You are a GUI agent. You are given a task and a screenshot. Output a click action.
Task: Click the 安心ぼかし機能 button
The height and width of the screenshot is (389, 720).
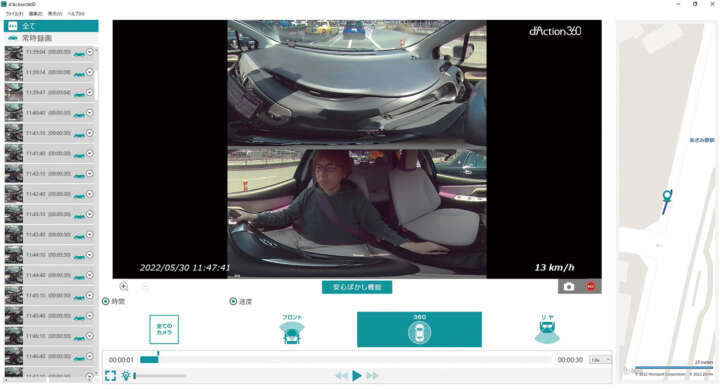point(357,287)
